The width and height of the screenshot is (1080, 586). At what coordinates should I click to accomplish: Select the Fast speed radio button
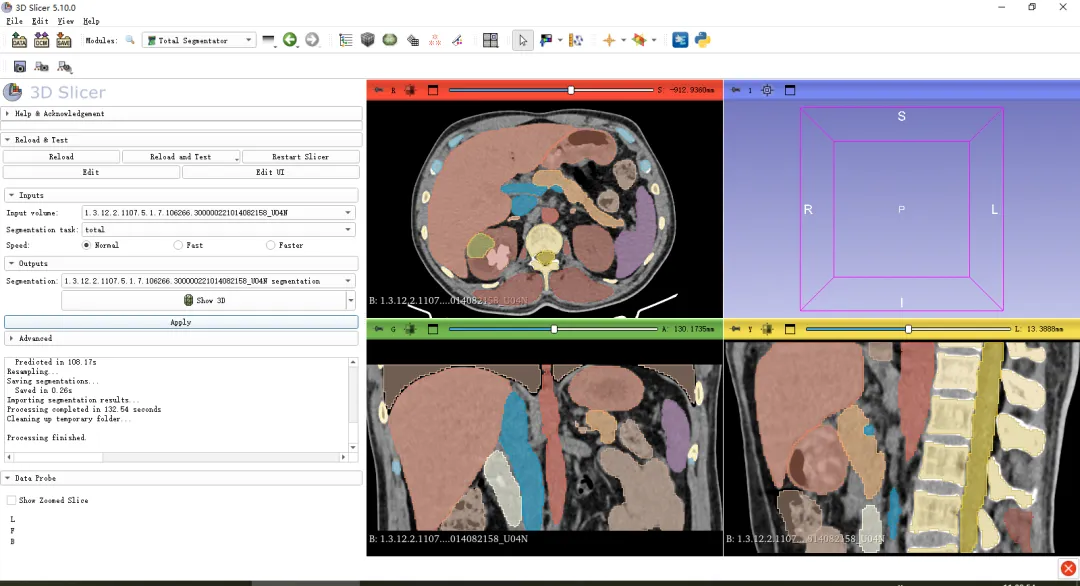pyautogui.click(x=178, y=245)
